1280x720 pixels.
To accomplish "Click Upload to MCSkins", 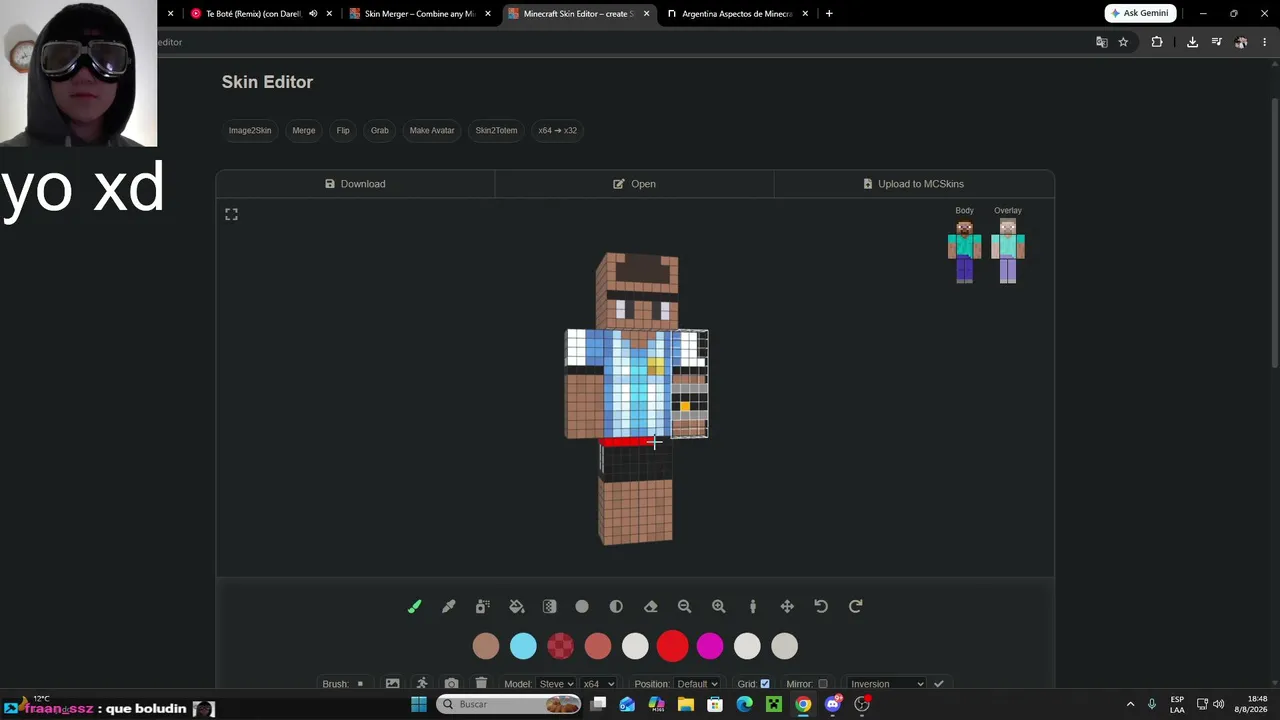I will pos(914,184).
